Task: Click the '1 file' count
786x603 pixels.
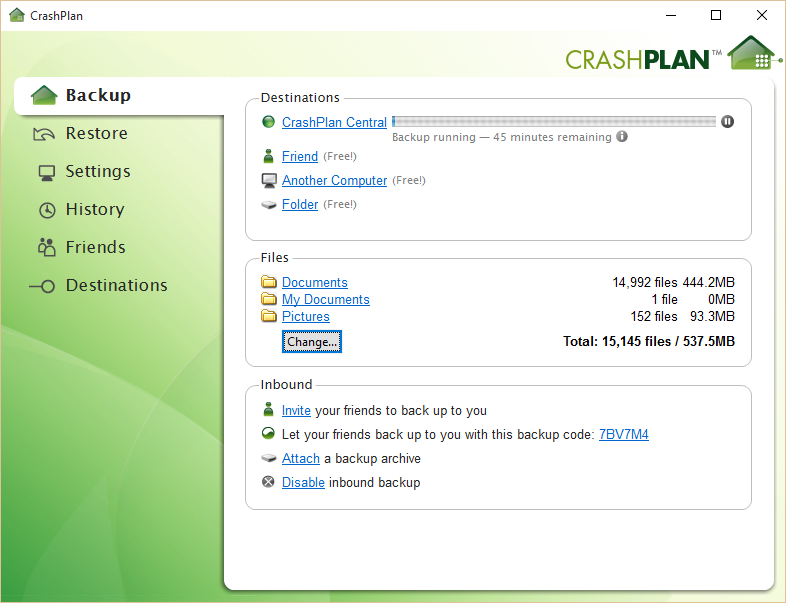Action: 665,300
